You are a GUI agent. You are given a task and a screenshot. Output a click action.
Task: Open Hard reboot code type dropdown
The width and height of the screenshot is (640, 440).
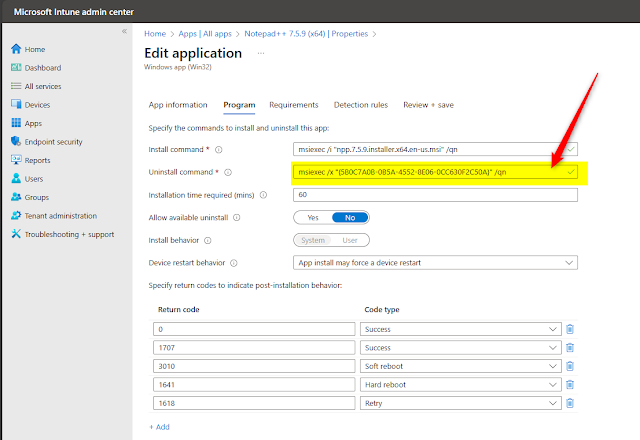(460, 384)
